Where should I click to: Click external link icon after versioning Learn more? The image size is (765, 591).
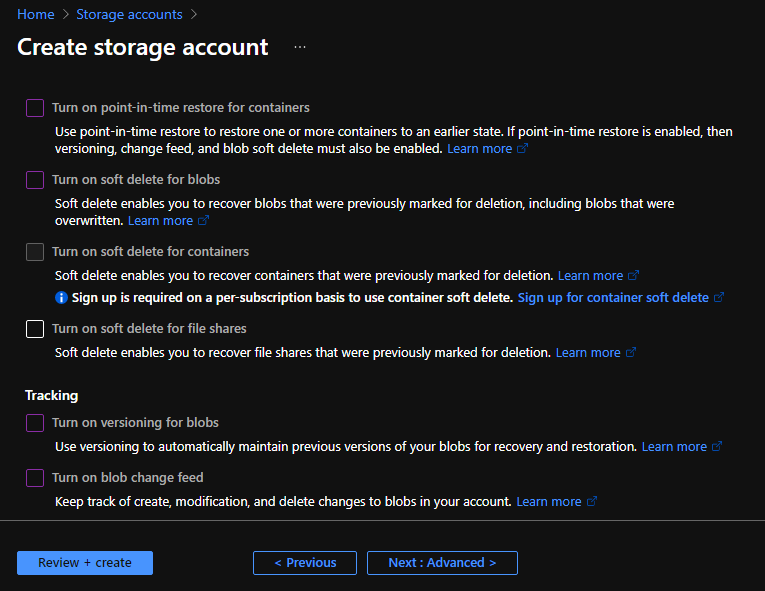(x=717, y=447)
